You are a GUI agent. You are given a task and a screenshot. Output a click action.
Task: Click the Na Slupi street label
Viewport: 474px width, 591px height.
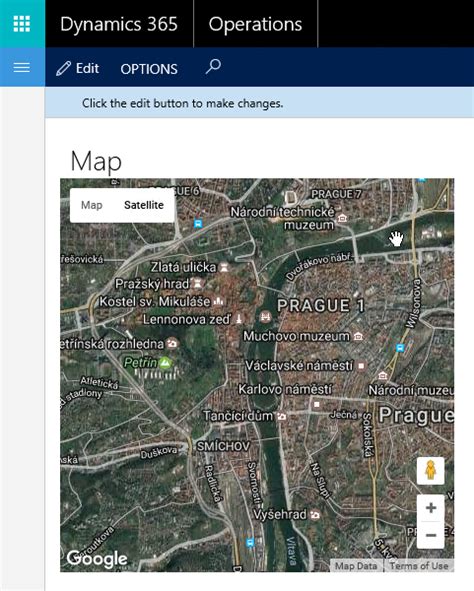click(320, 480)
